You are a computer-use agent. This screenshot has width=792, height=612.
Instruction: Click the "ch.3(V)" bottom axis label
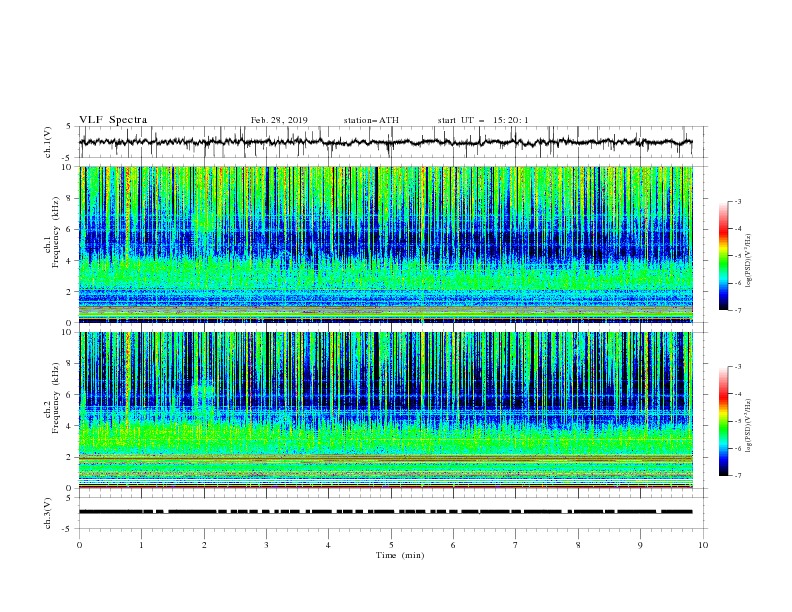click(x=48, y=513)
